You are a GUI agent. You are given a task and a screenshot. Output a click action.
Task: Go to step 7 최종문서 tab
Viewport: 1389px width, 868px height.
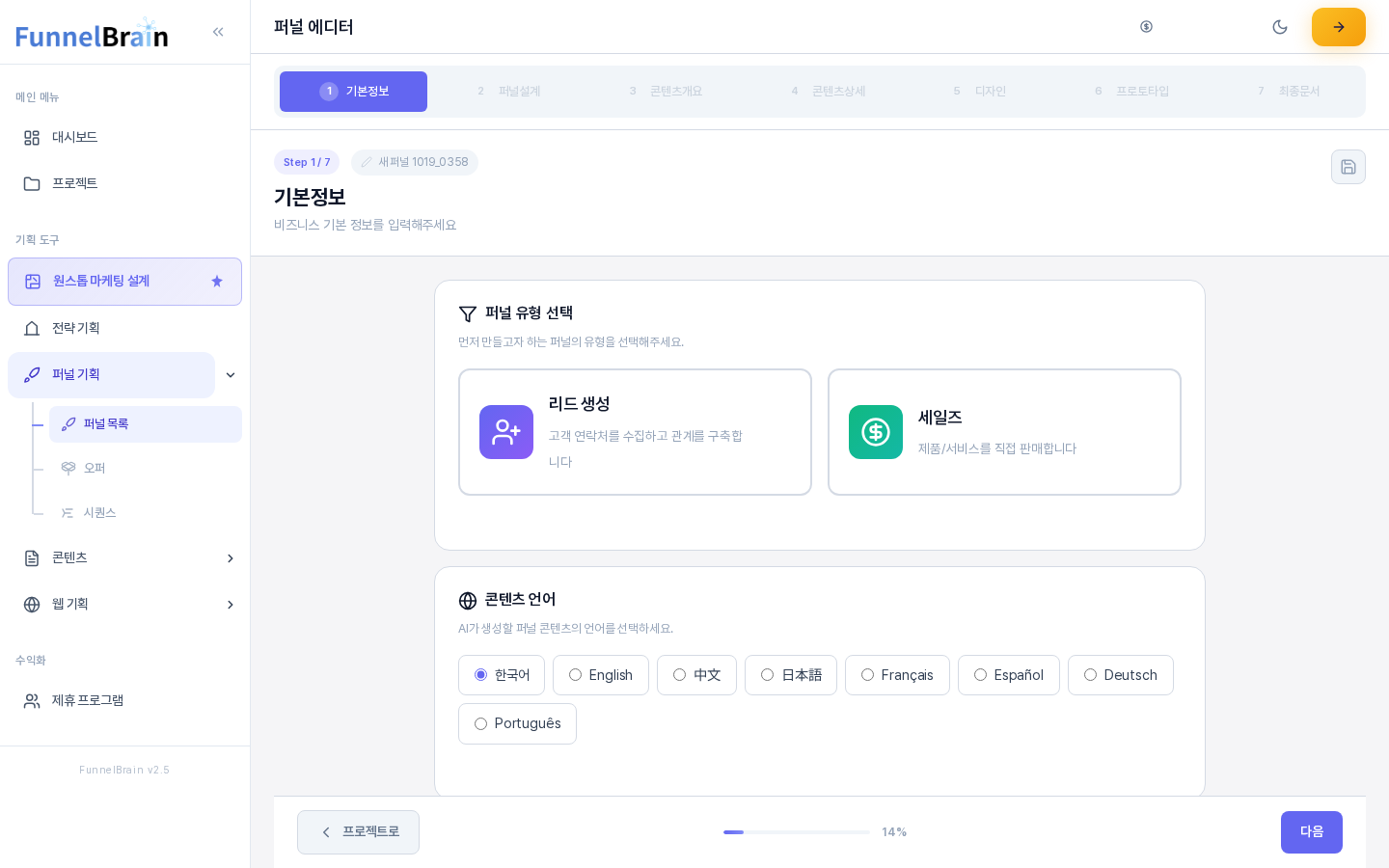click(x=1289, y=92)
